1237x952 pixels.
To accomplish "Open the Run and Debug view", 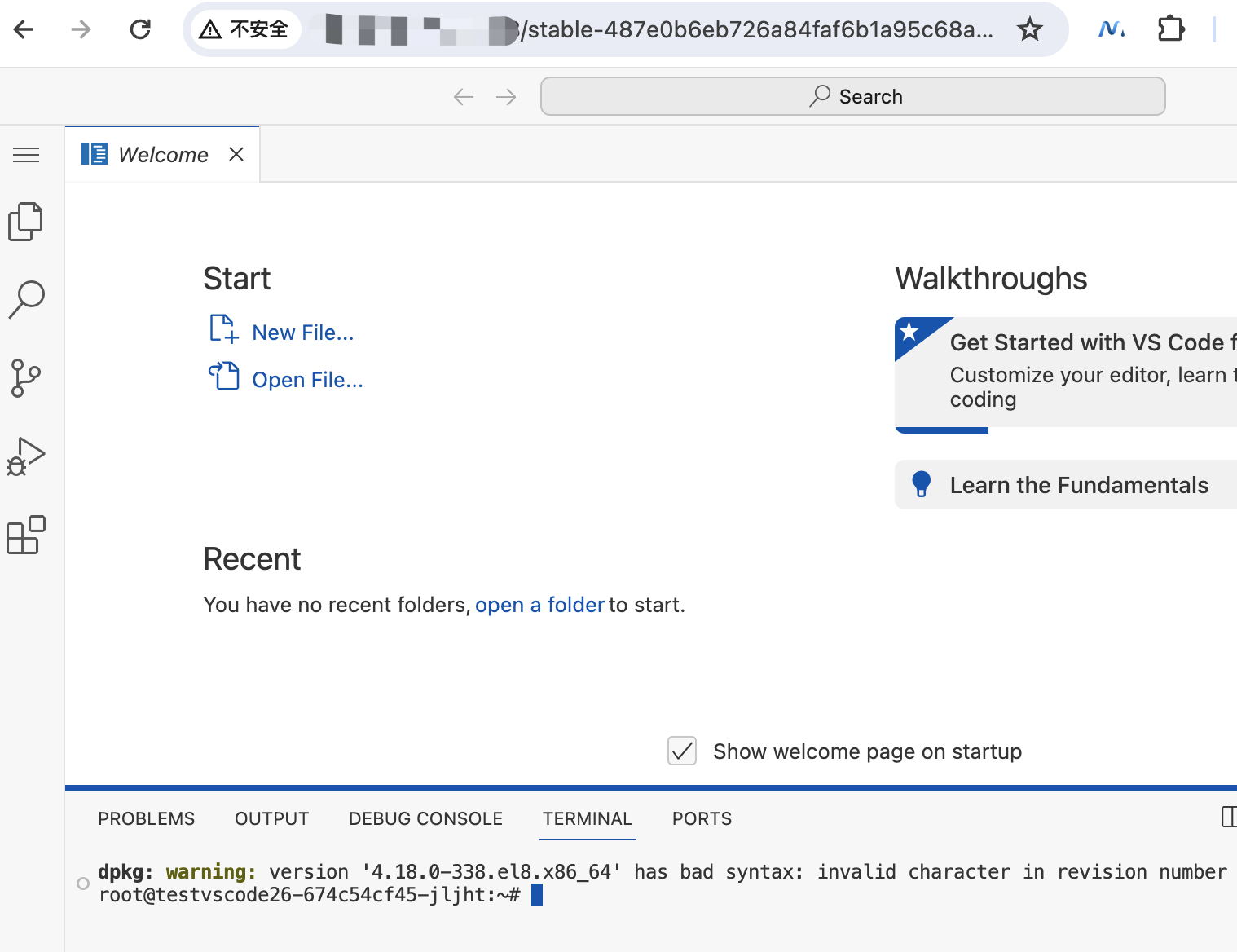I will tap(26, 456).
